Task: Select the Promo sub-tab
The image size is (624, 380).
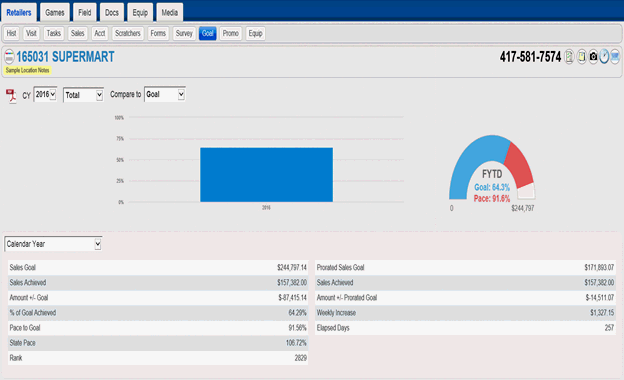Action: coord(230,33)
